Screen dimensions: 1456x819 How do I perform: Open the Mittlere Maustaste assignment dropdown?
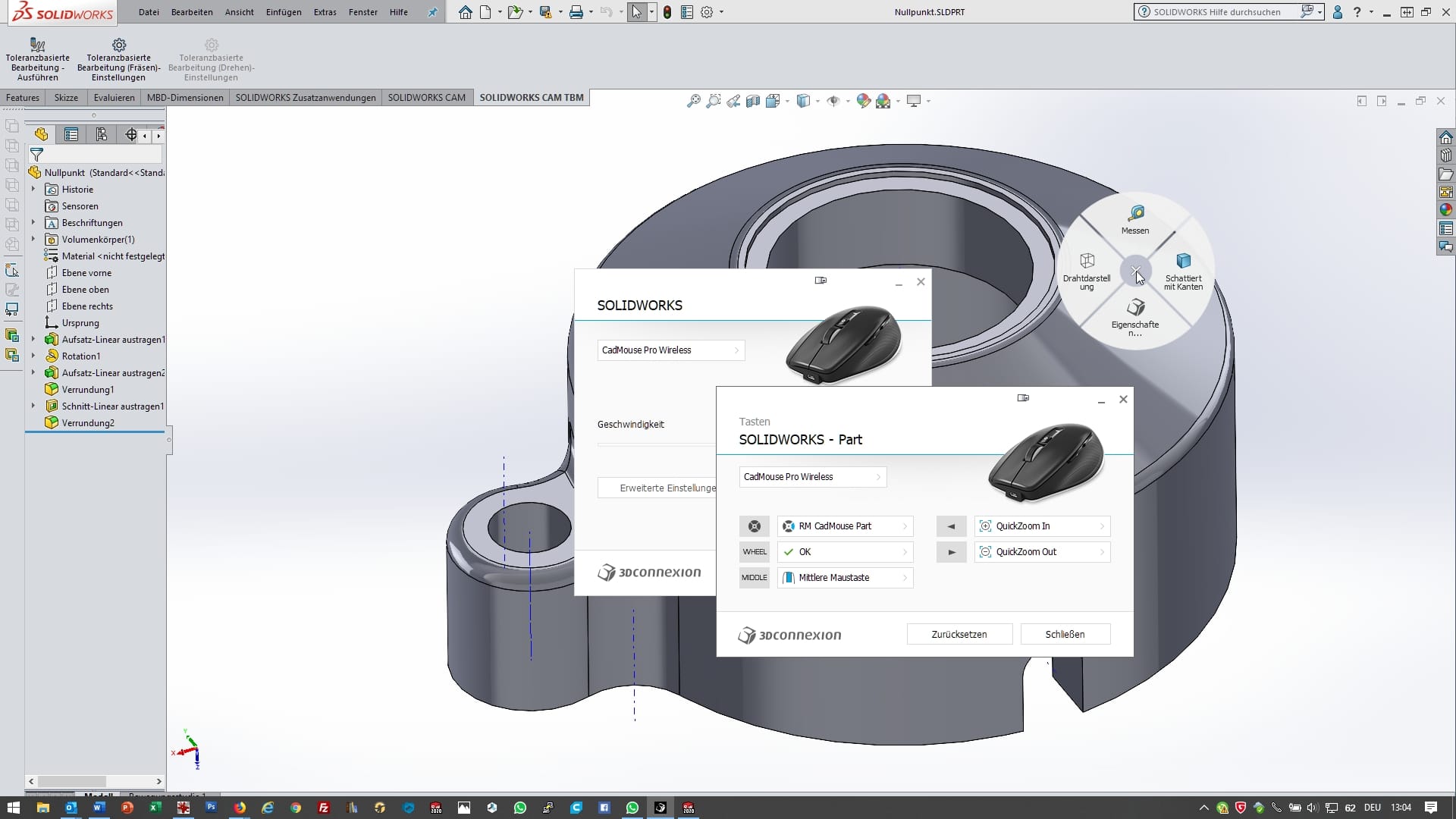click(x=845, y=578)
